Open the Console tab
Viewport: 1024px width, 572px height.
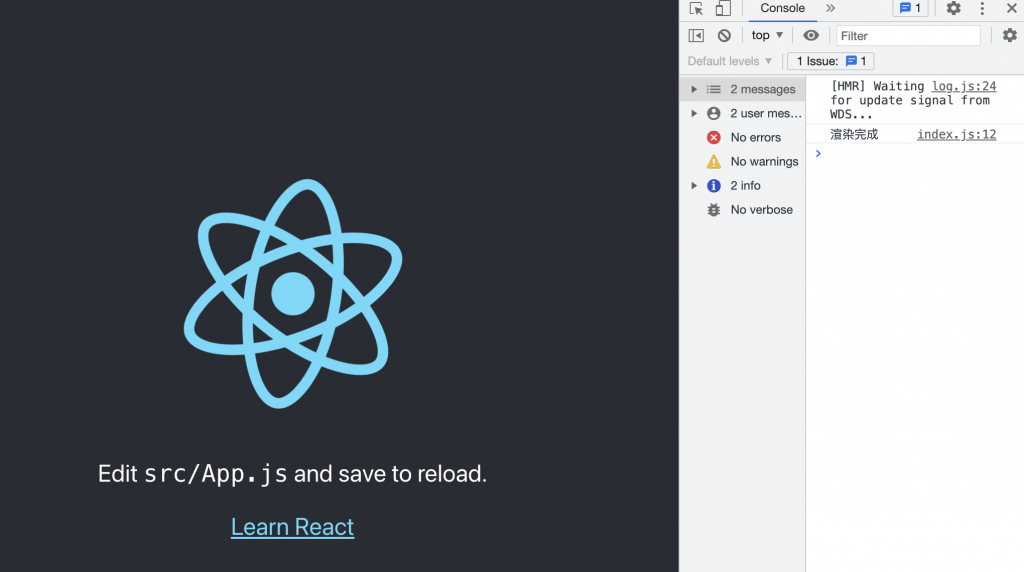click(x=782, y=8)
